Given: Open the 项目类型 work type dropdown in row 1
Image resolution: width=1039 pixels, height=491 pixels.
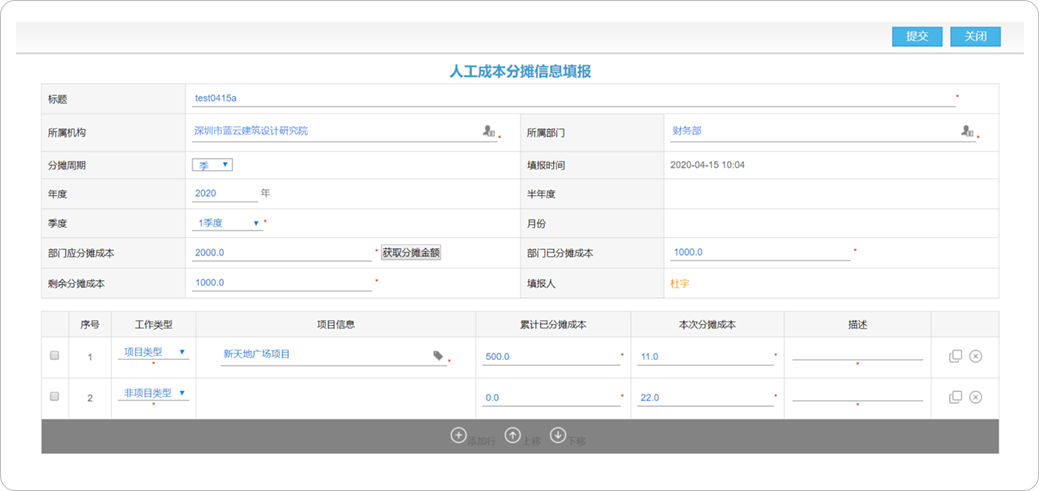Looking at the screenshot, I should coord(153,352).
